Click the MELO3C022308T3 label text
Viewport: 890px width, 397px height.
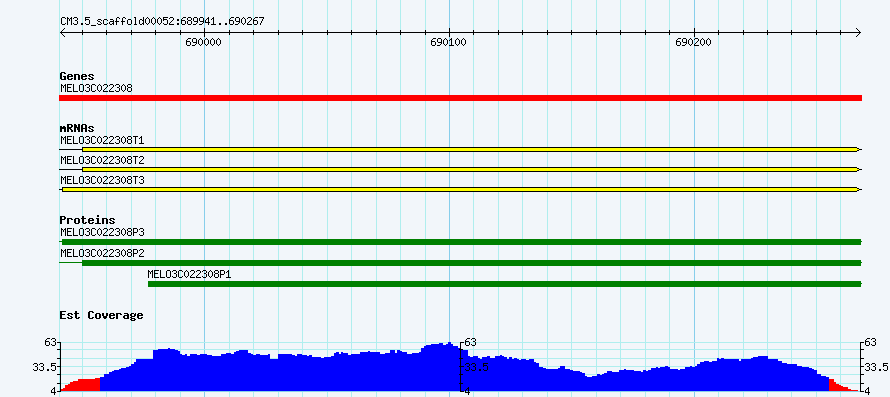pos(102,181)
